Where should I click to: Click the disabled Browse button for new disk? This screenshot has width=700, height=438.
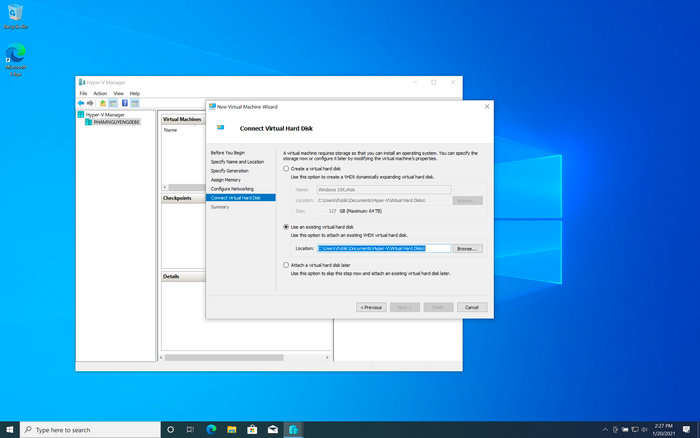[x=467, y=200]
